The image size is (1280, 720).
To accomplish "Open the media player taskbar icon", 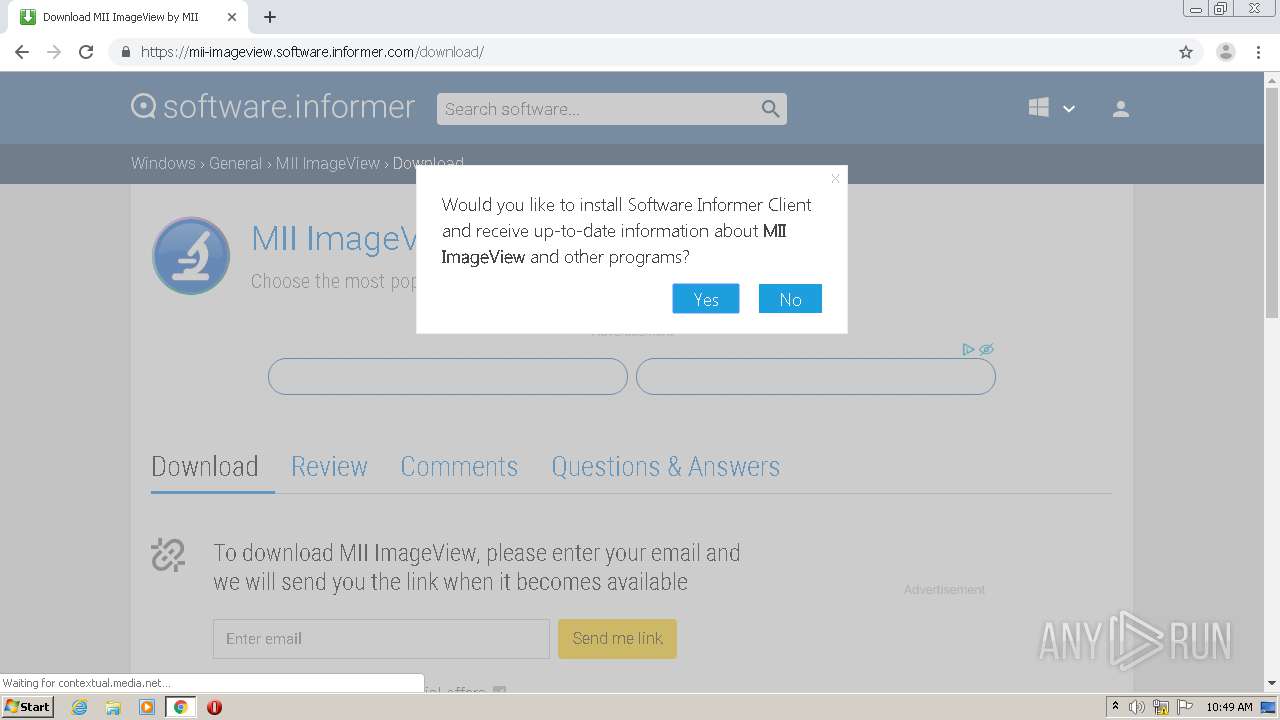I will coord(147,707).
